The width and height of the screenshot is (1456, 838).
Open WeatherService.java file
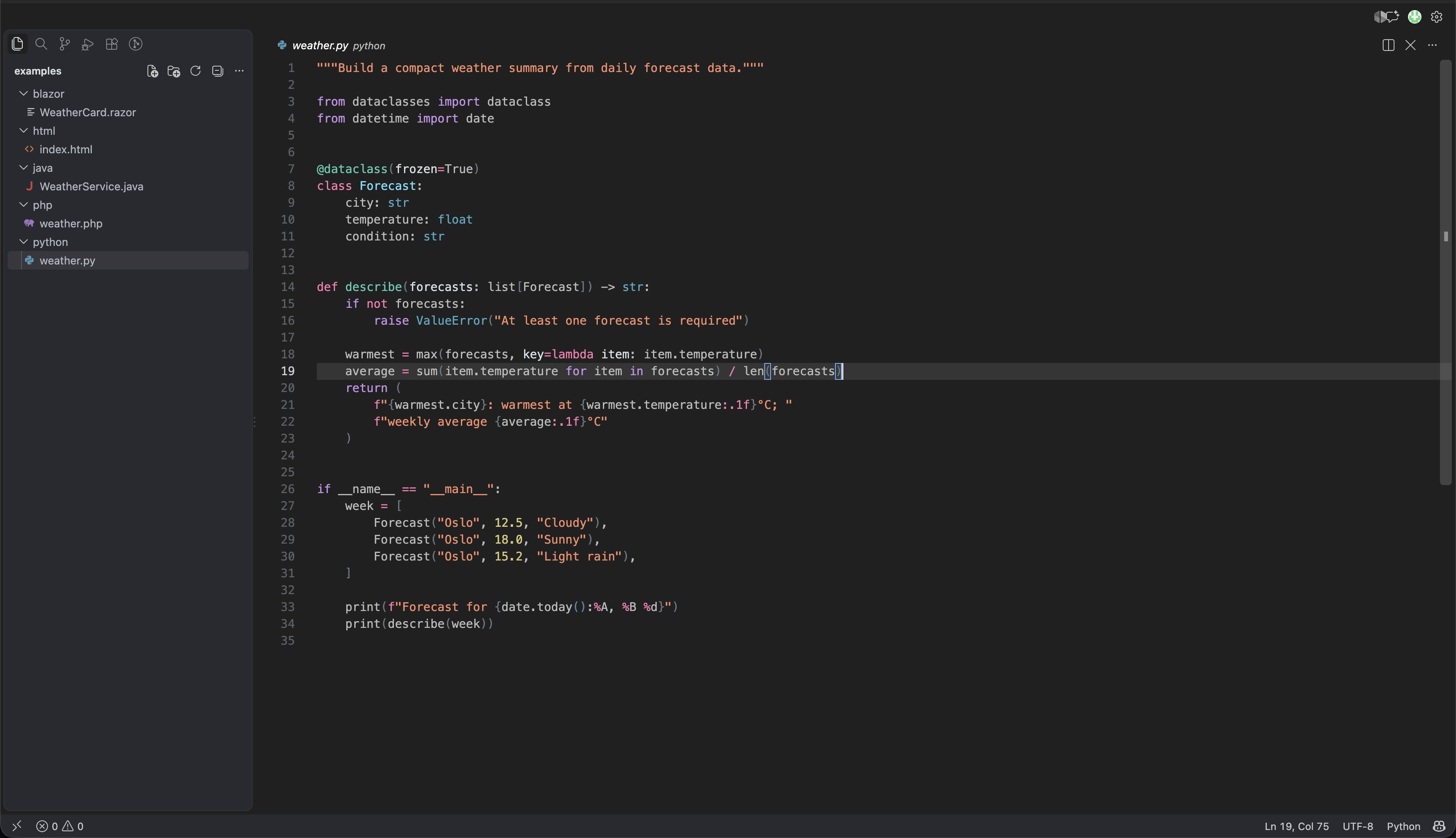pos(128,187)
